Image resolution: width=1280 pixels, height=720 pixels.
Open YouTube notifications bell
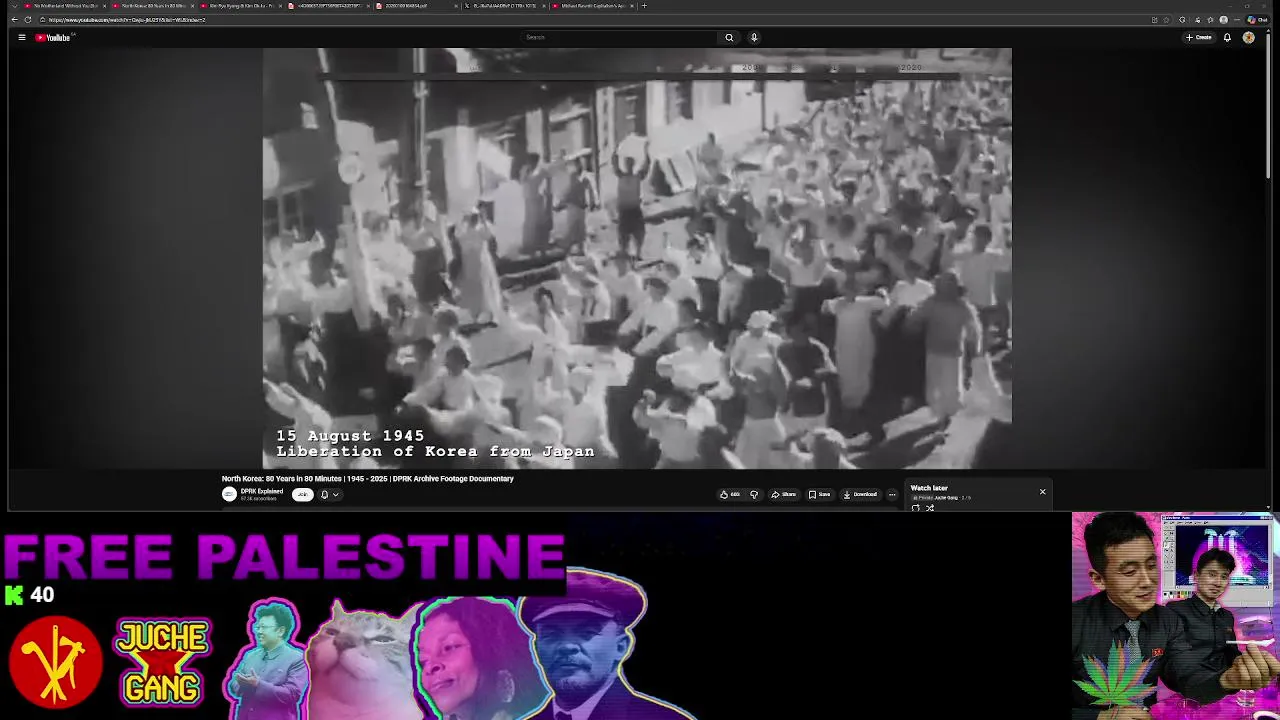tap(1227, 37)
